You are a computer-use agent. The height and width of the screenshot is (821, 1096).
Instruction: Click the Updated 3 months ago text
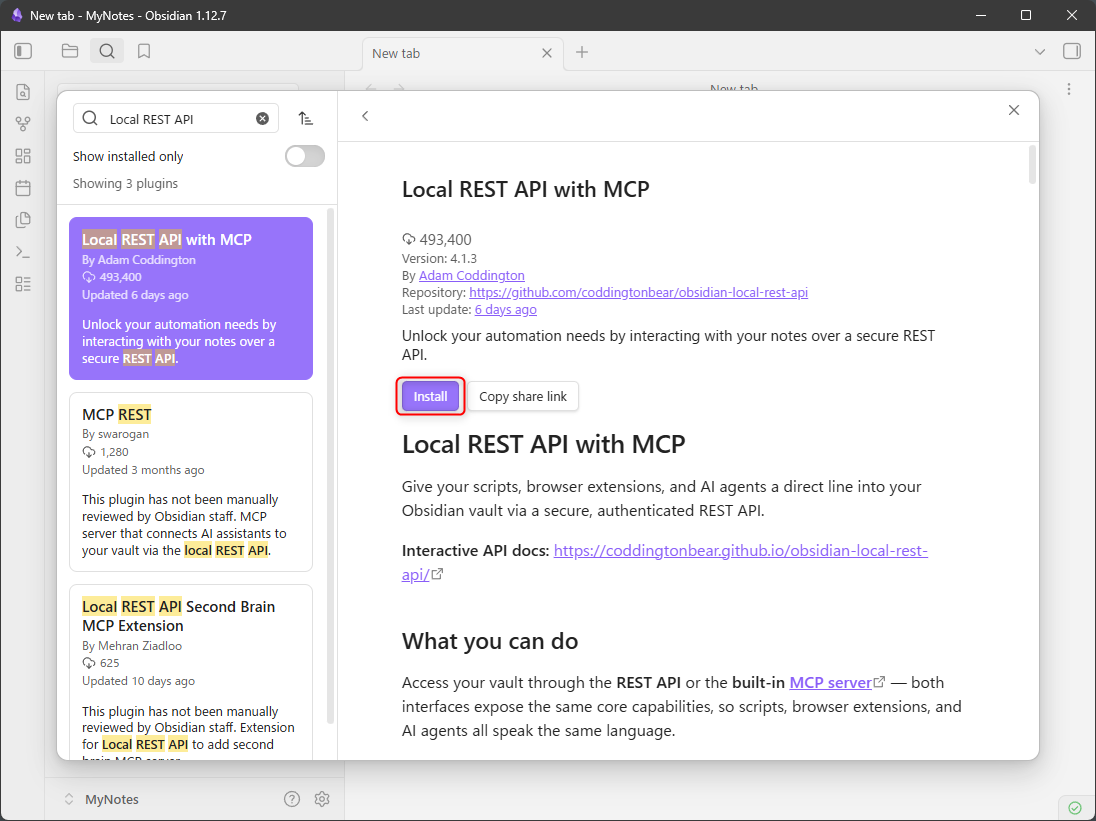click(x=143, y=470)
